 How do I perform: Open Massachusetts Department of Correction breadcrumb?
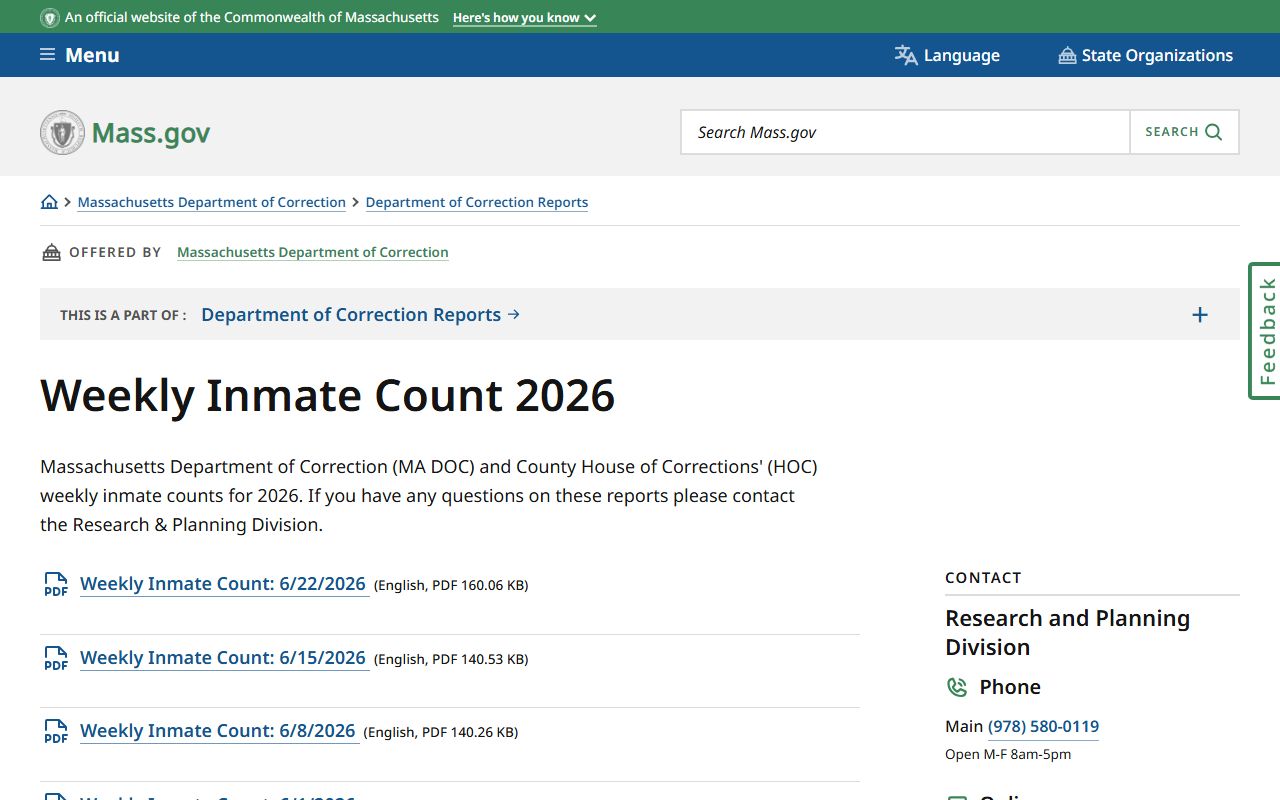tap(212, 202)
